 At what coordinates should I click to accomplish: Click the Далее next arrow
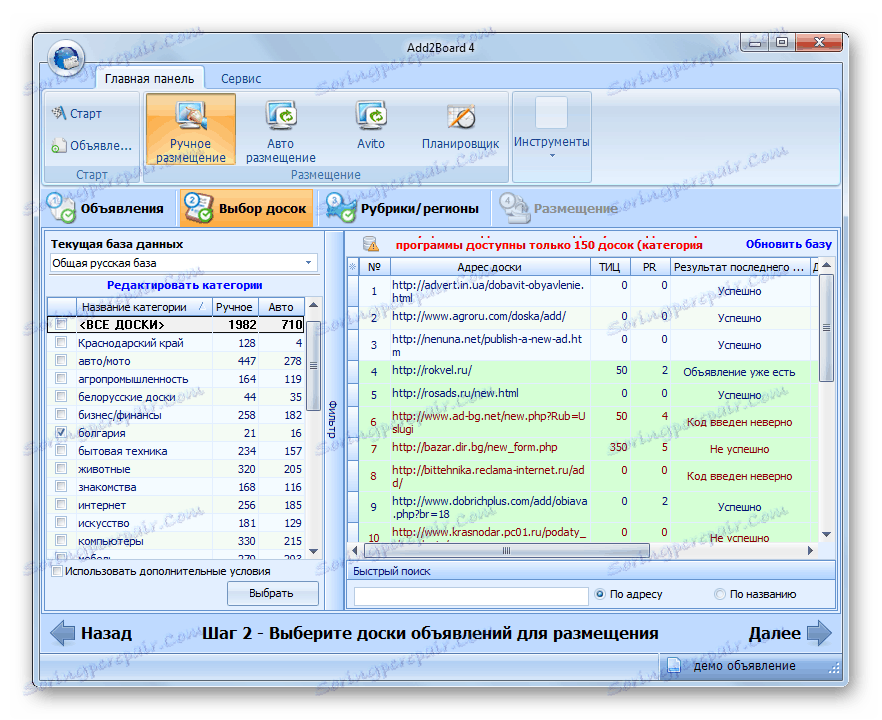pos(820,633)
